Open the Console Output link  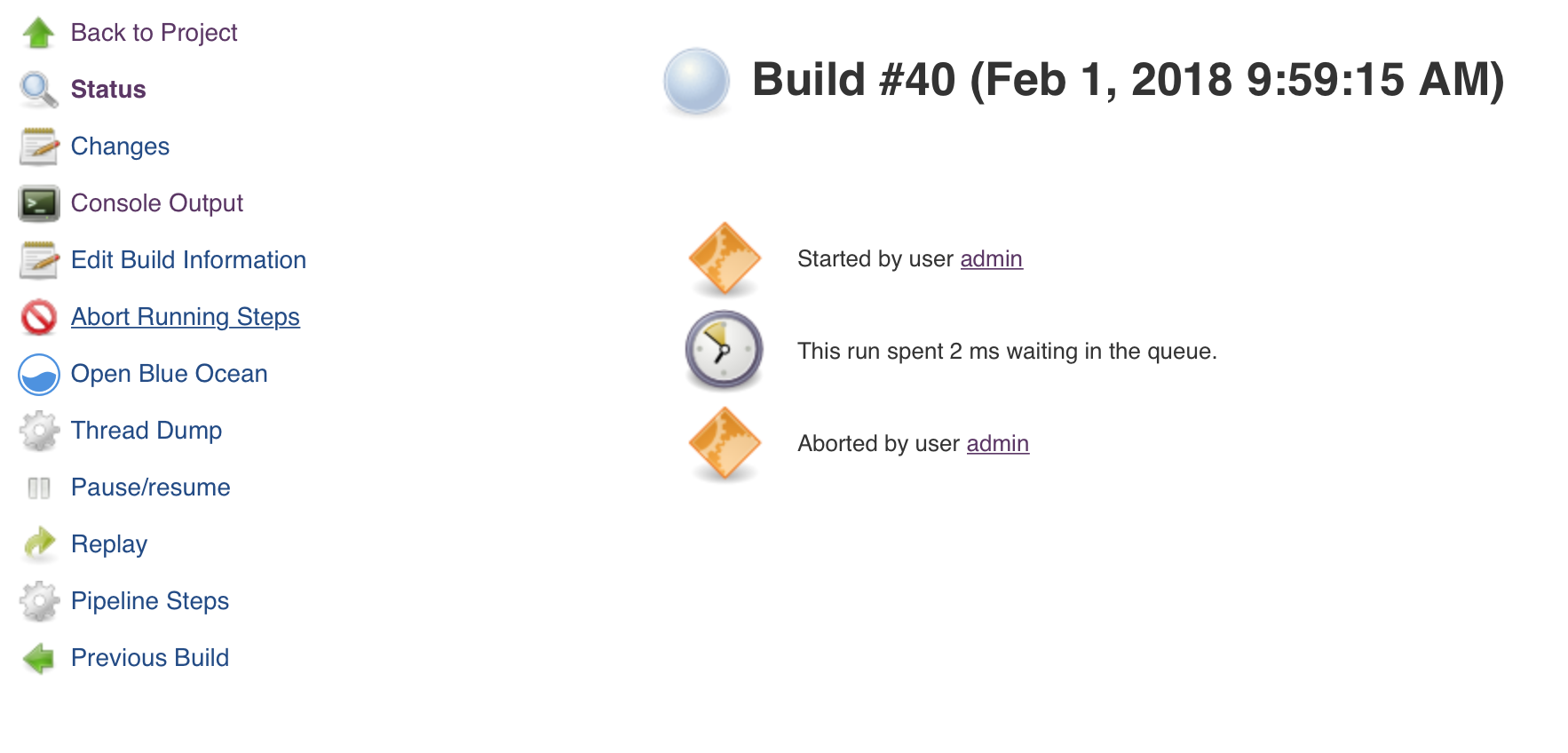[156, 203]
